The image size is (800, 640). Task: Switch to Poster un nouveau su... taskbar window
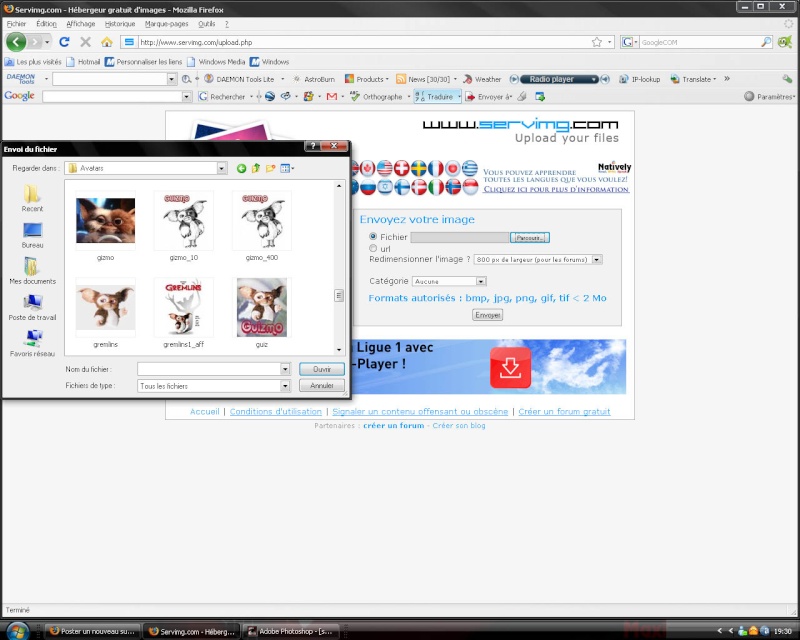(x=93, y=631)
